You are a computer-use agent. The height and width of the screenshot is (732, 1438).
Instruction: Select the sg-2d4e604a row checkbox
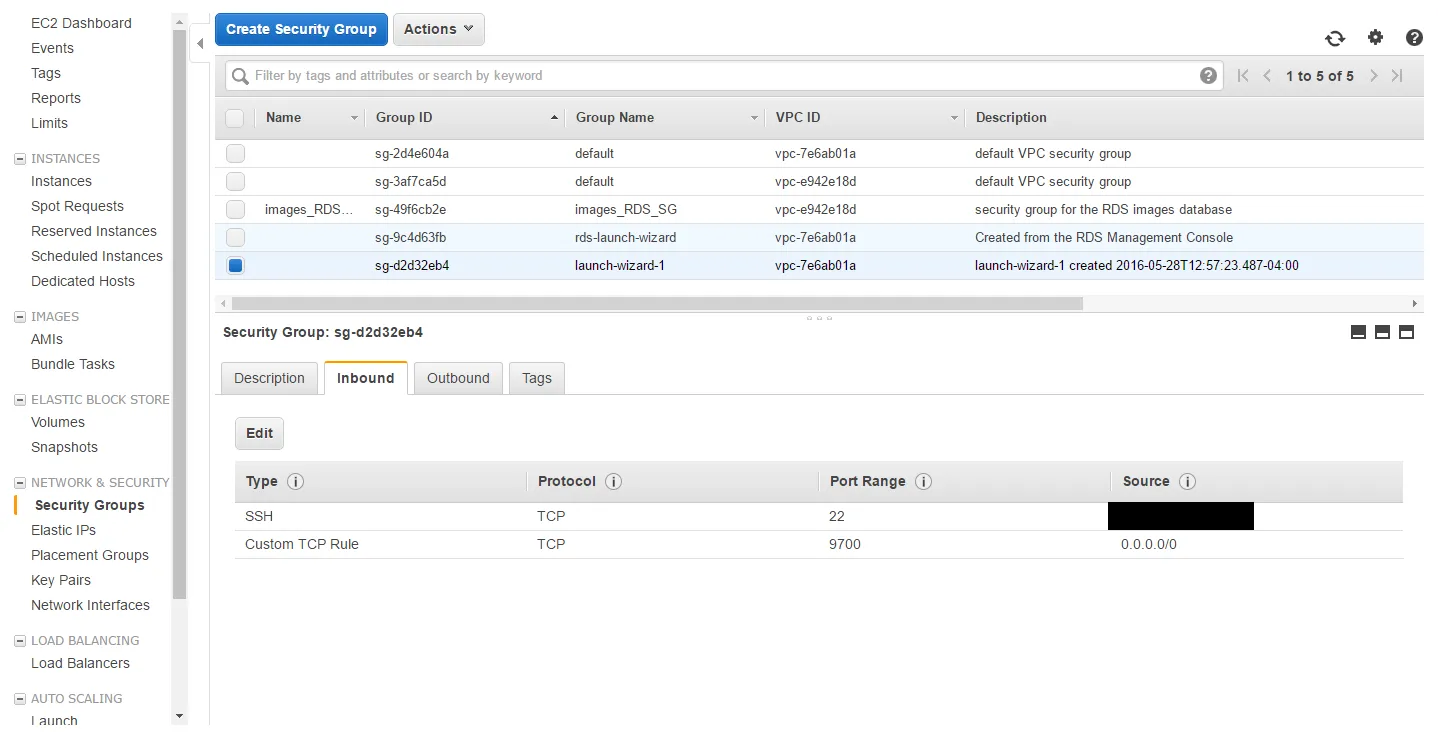point(235,154)
